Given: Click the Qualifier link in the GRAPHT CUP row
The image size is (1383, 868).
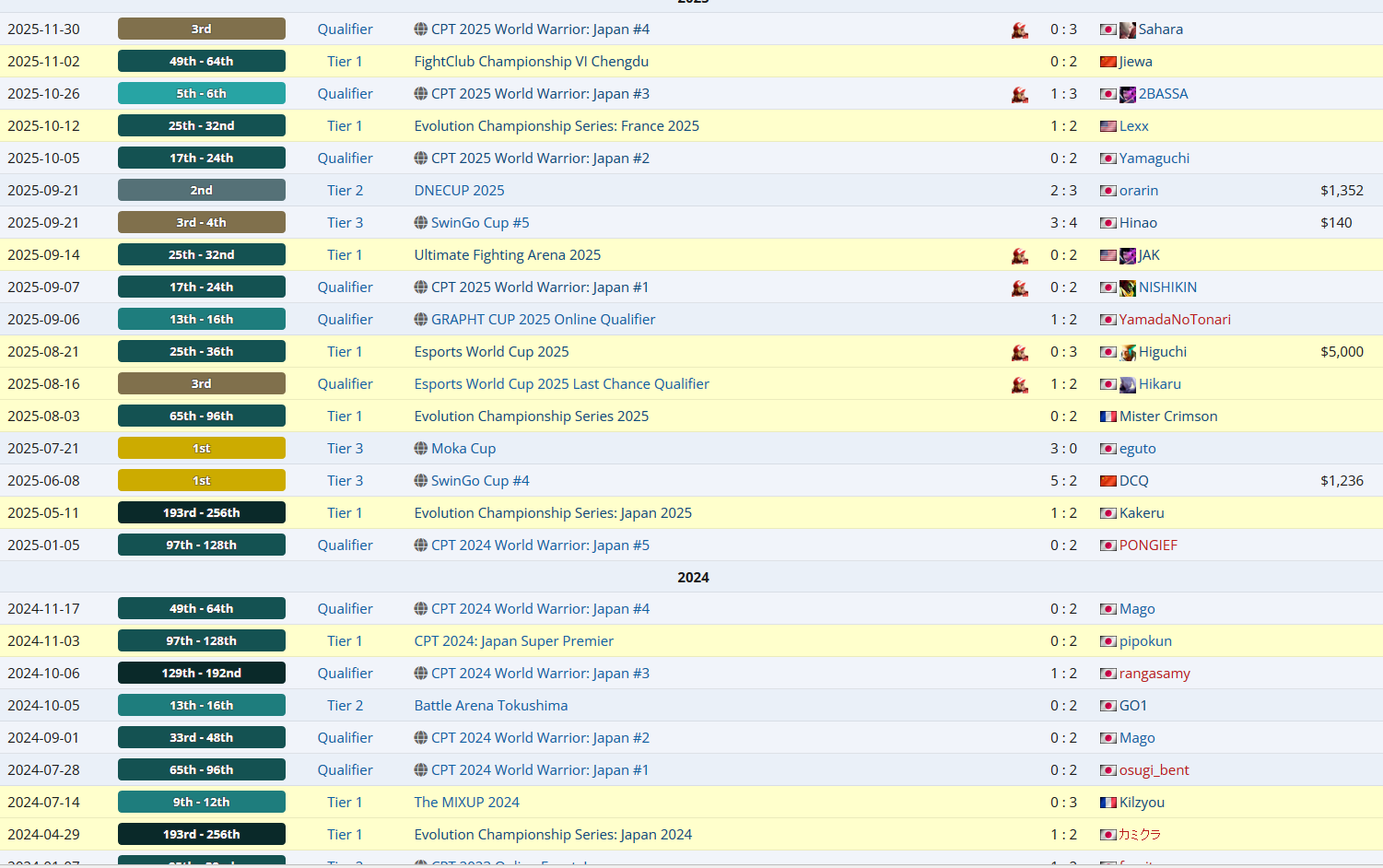Looking at the screenshot, I should pos(346,320).
